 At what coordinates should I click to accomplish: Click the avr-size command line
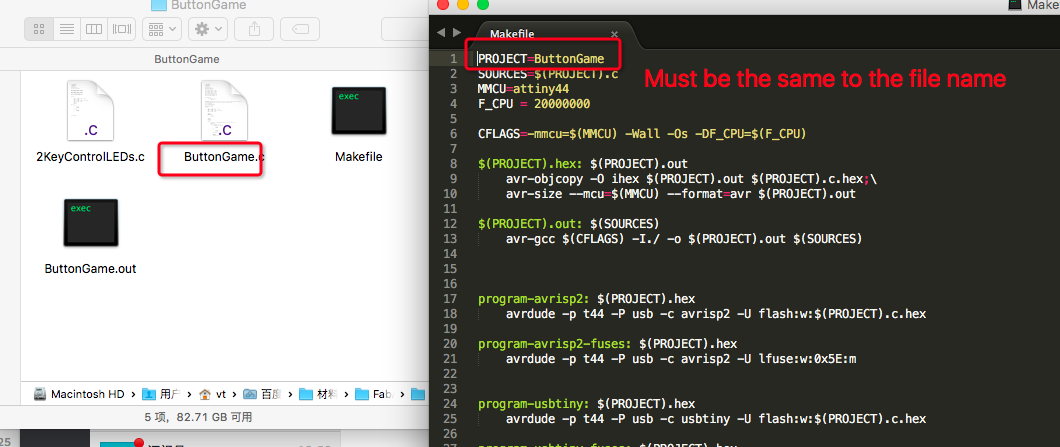point(680,194)
